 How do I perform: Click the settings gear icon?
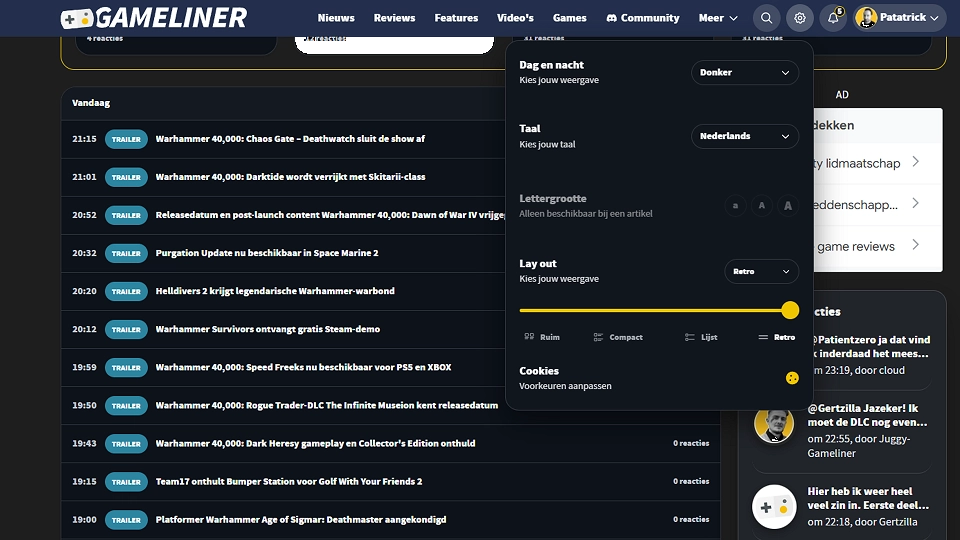click(x=800, y=18)
